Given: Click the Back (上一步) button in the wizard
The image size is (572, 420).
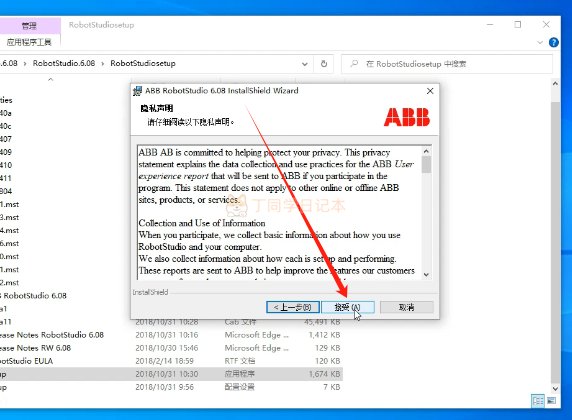Looking at the screenshot, I should (293, 307).
